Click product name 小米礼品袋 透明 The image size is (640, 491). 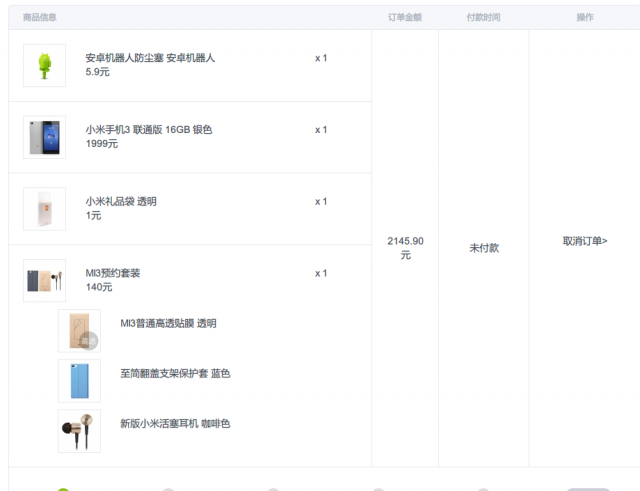pyautogui.click(x=121, y=202)
